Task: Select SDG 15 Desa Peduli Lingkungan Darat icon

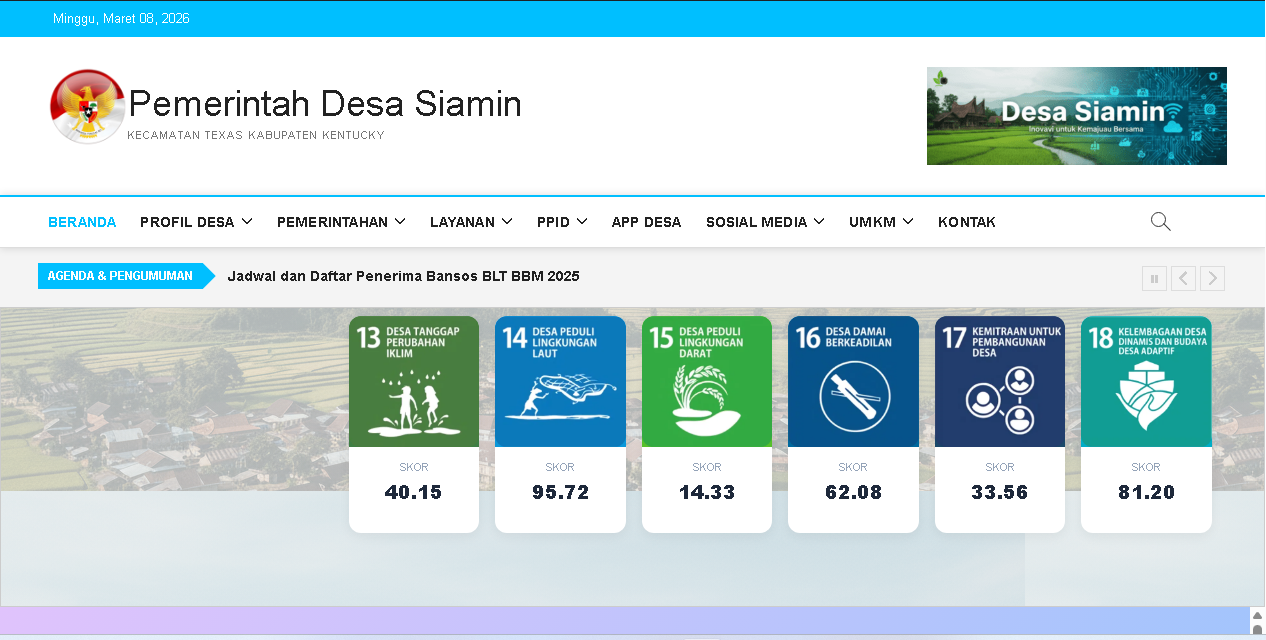Action: (706, 381)
